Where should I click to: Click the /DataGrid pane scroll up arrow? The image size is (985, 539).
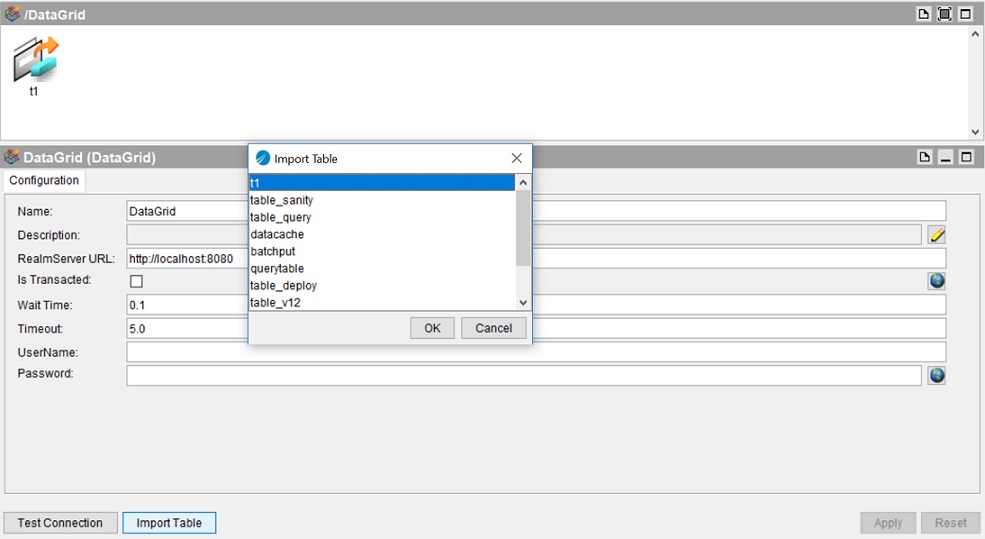(x=975, y=34)
